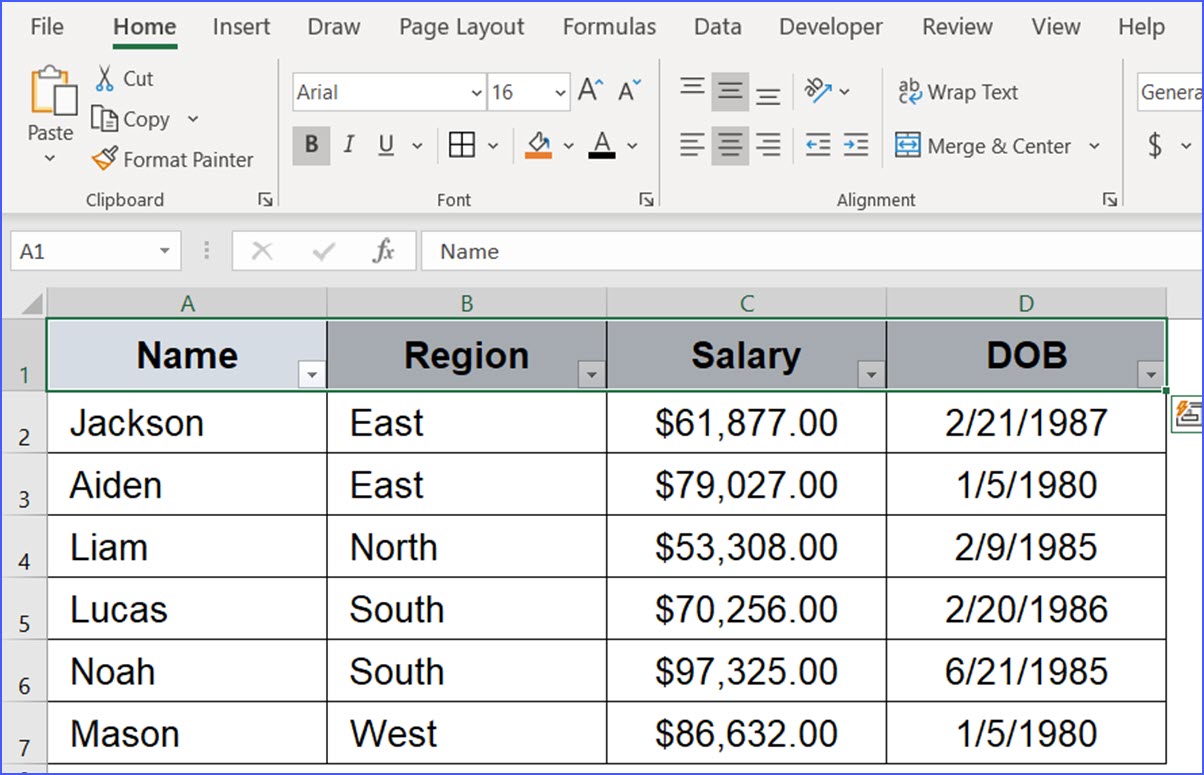Click the Quick Analysis icon beside table

[1187, 414]
